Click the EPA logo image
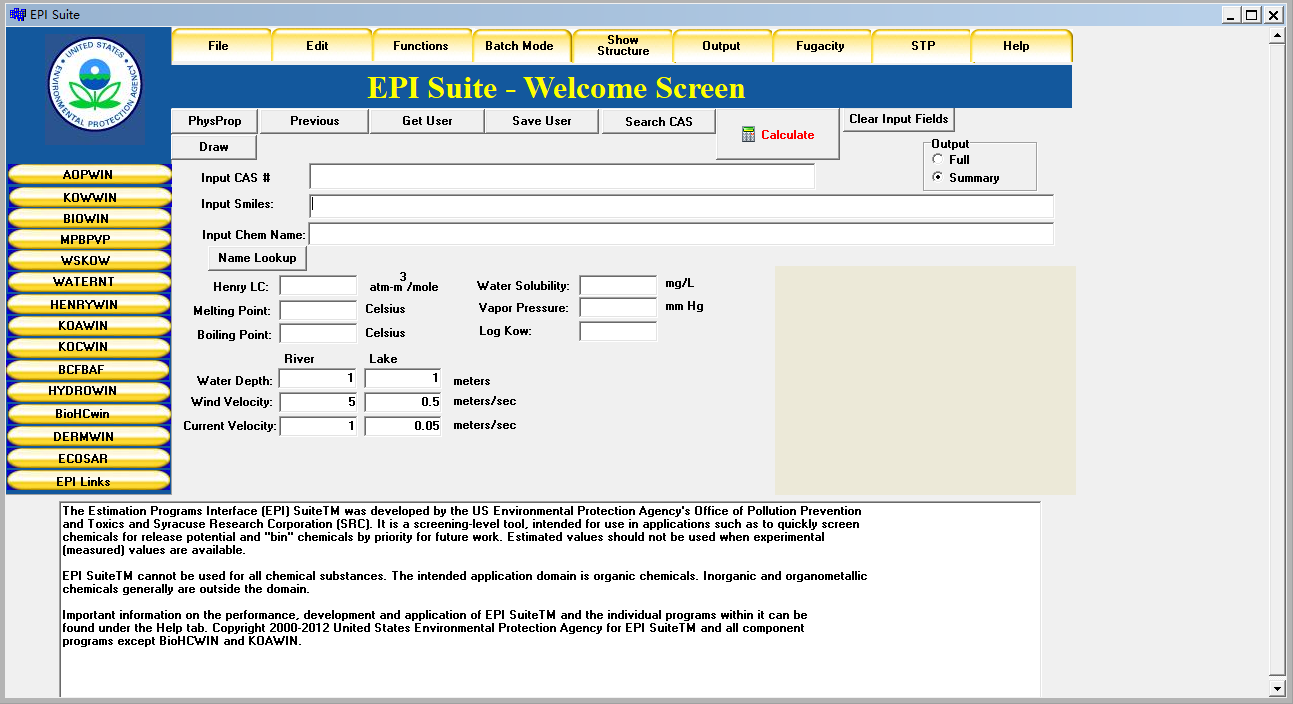1293x704 pixels. [x=95, y=88]
